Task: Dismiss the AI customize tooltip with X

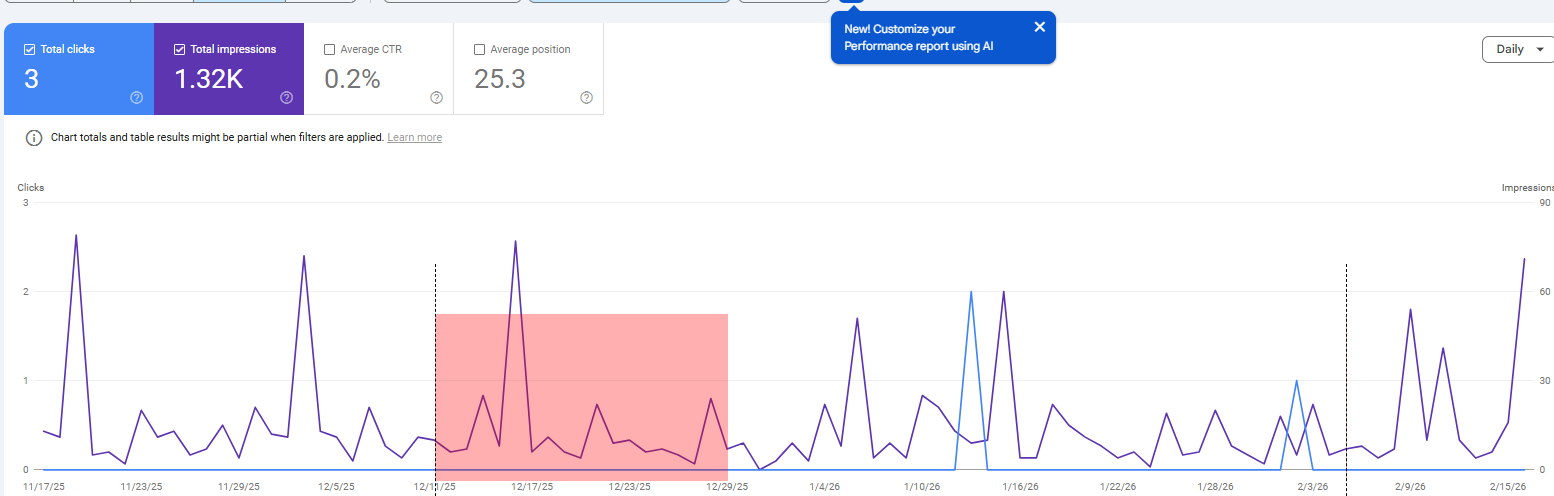Action: click(x=1039, y=27)
